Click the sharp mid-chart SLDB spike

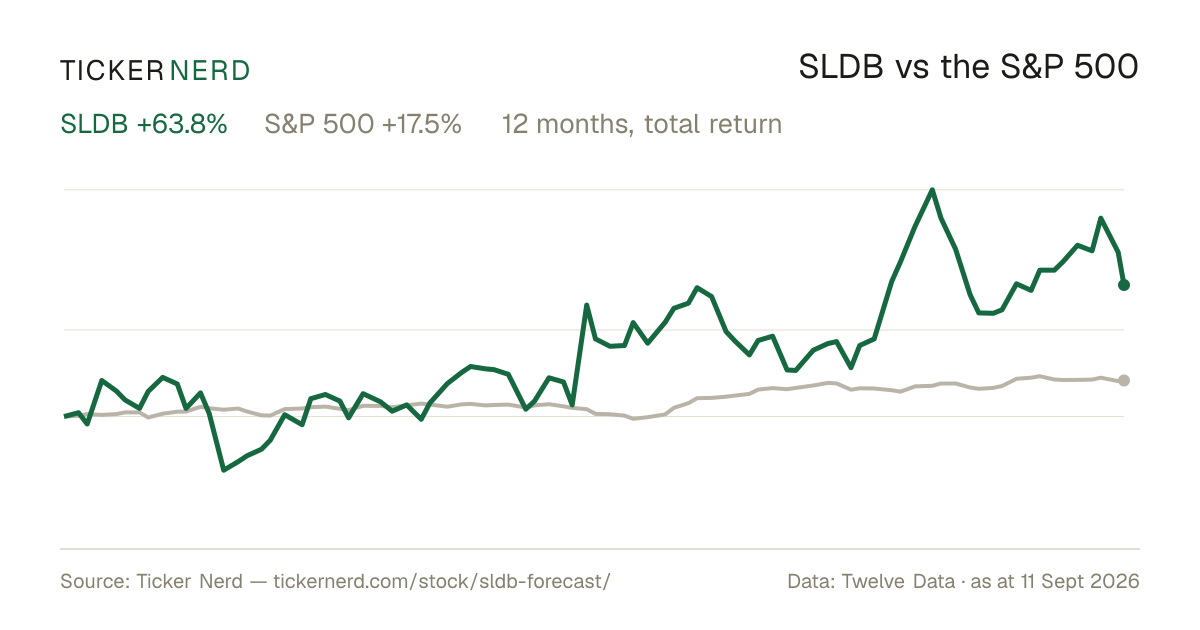pyautogui.click(x=587, y=305)
